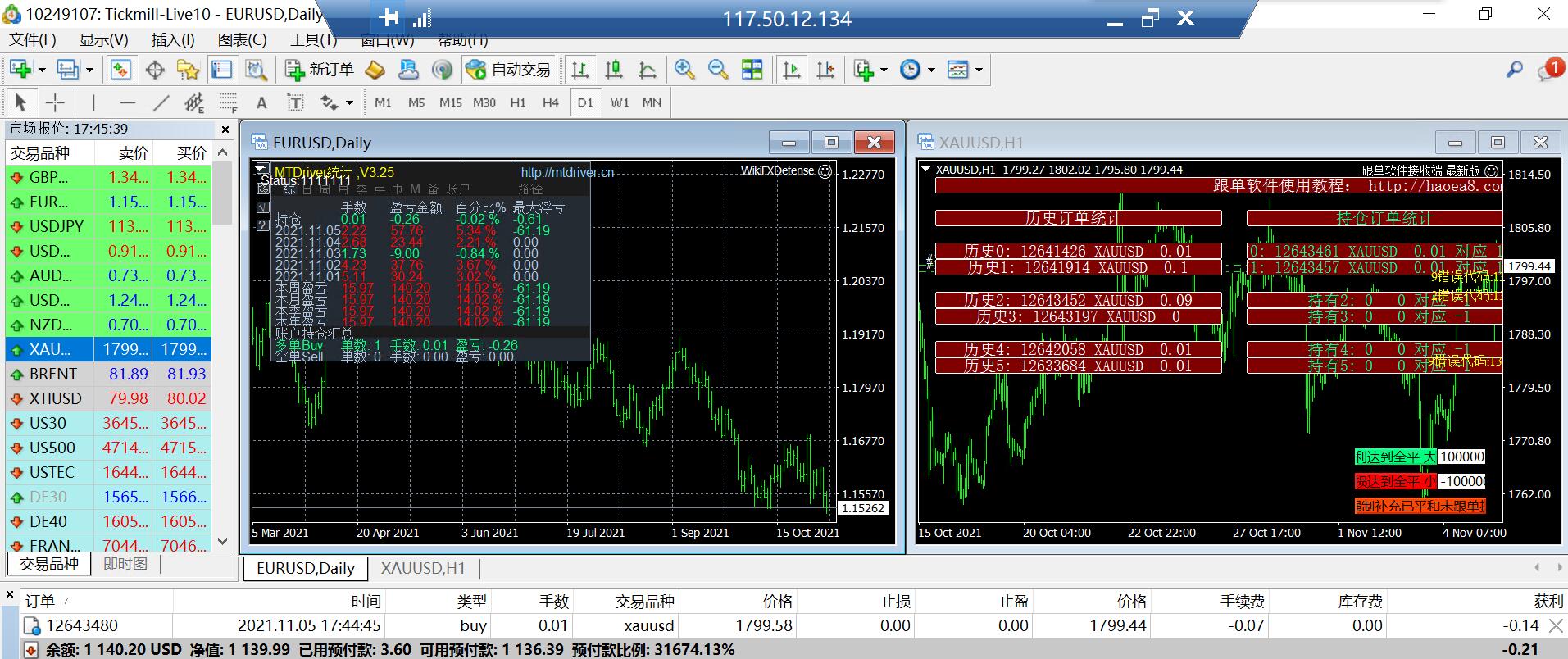Open the 插入(I) menu

coord(173,39)
